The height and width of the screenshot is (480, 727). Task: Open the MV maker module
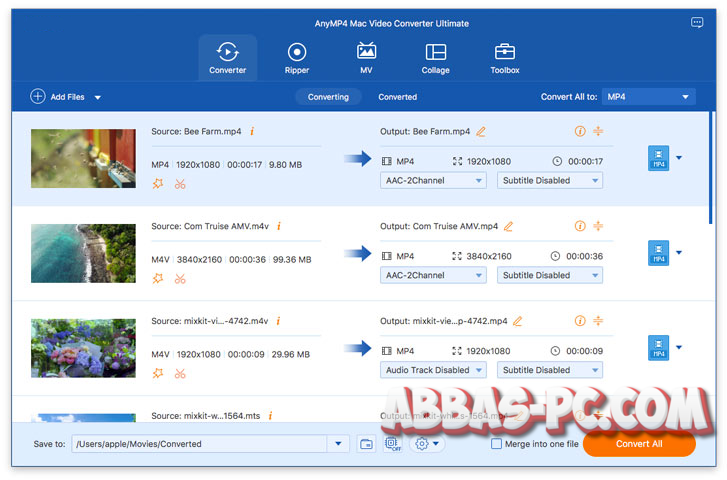click(366, 58)
